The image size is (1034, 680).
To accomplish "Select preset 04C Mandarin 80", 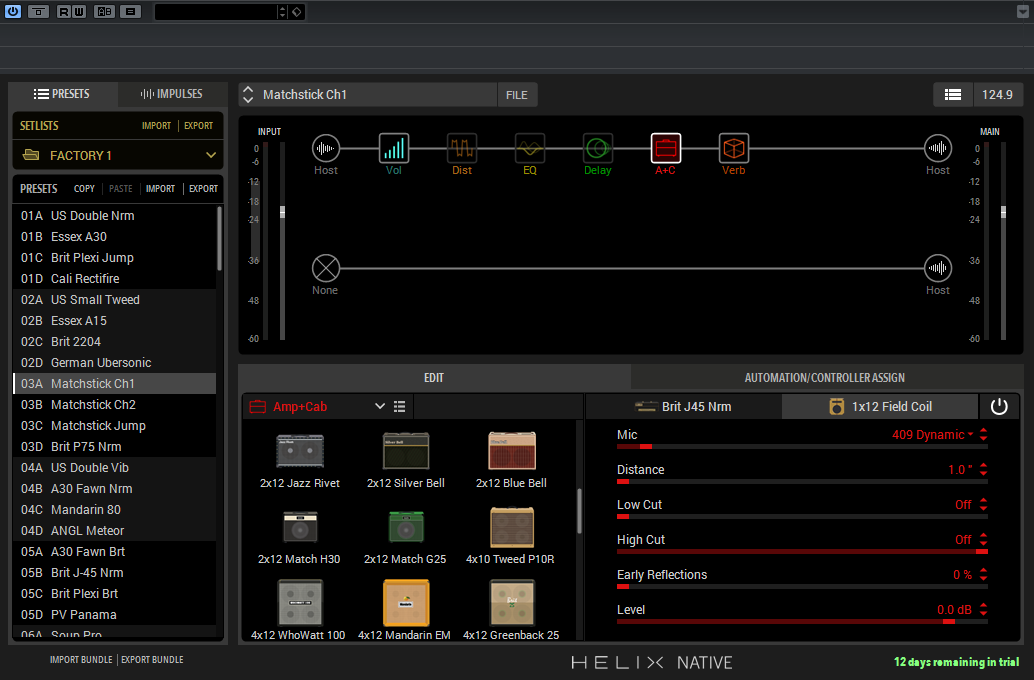I will 115,510.
